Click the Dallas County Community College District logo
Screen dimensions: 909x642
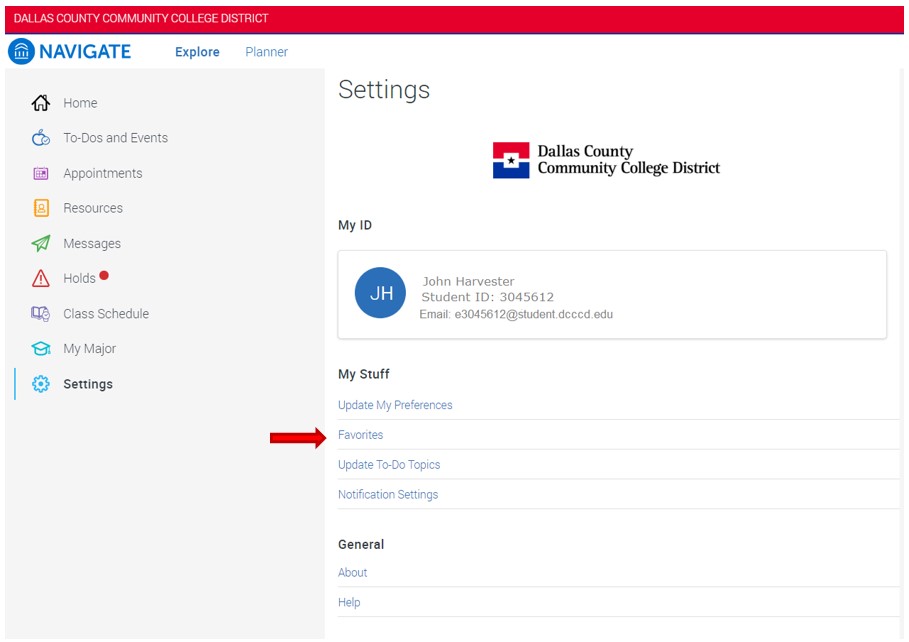[x=606, y=160]
